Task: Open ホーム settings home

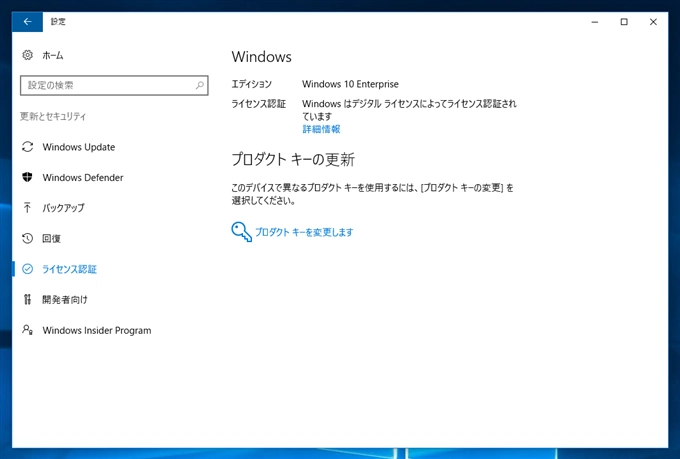Action: tap(53, 56)
